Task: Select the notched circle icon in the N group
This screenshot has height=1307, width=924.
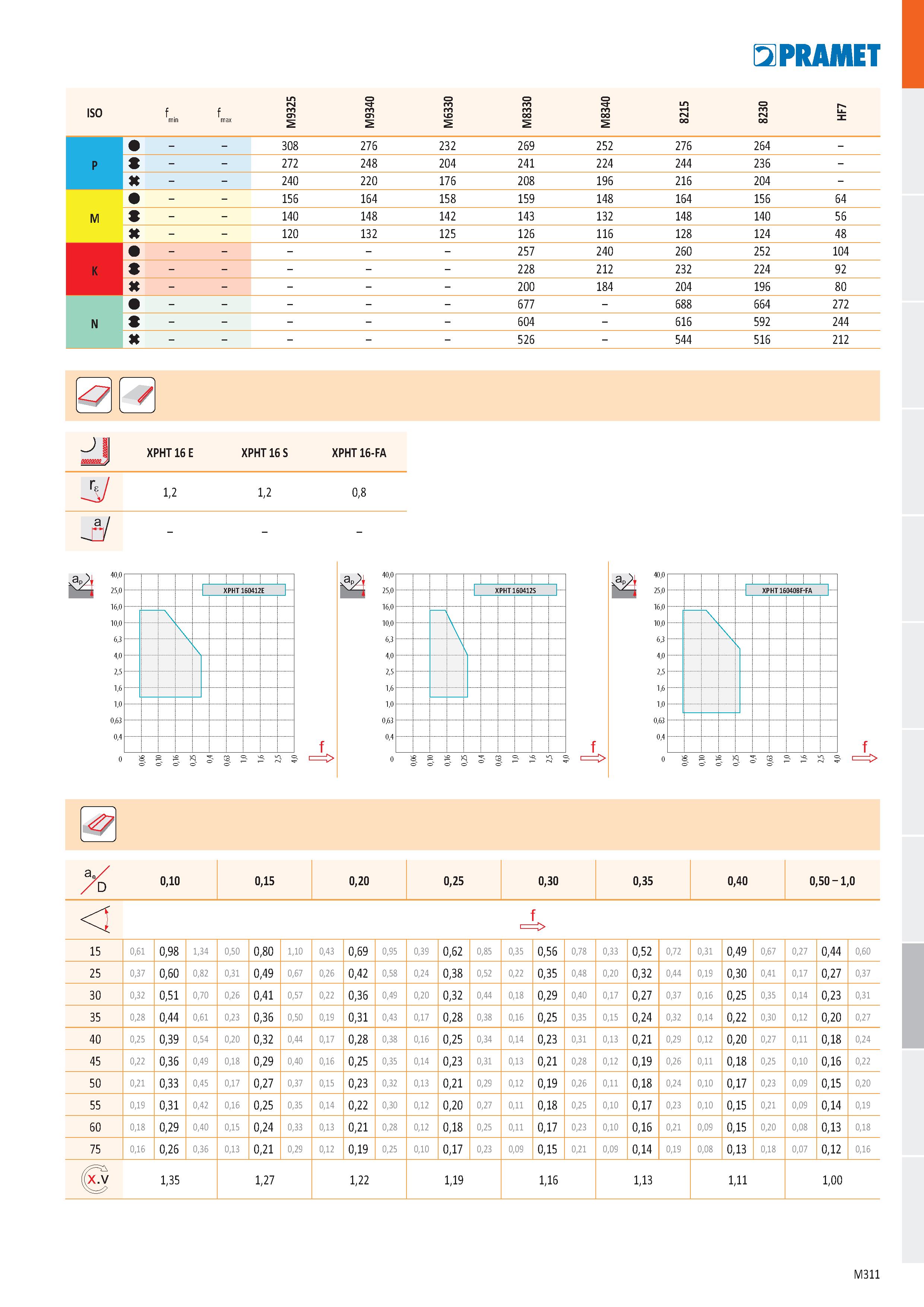Action: (135, 322)
